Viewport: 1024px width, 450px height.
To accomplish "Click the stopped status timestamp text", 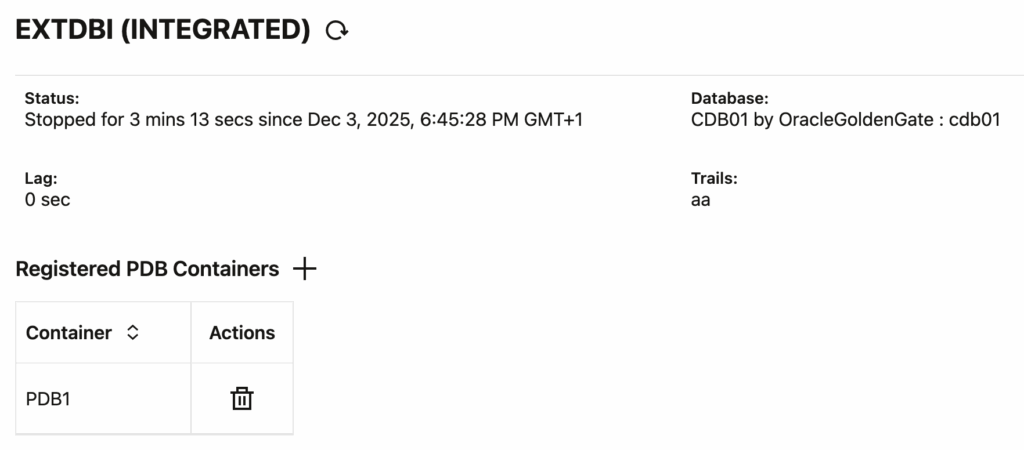I will 303,120.
